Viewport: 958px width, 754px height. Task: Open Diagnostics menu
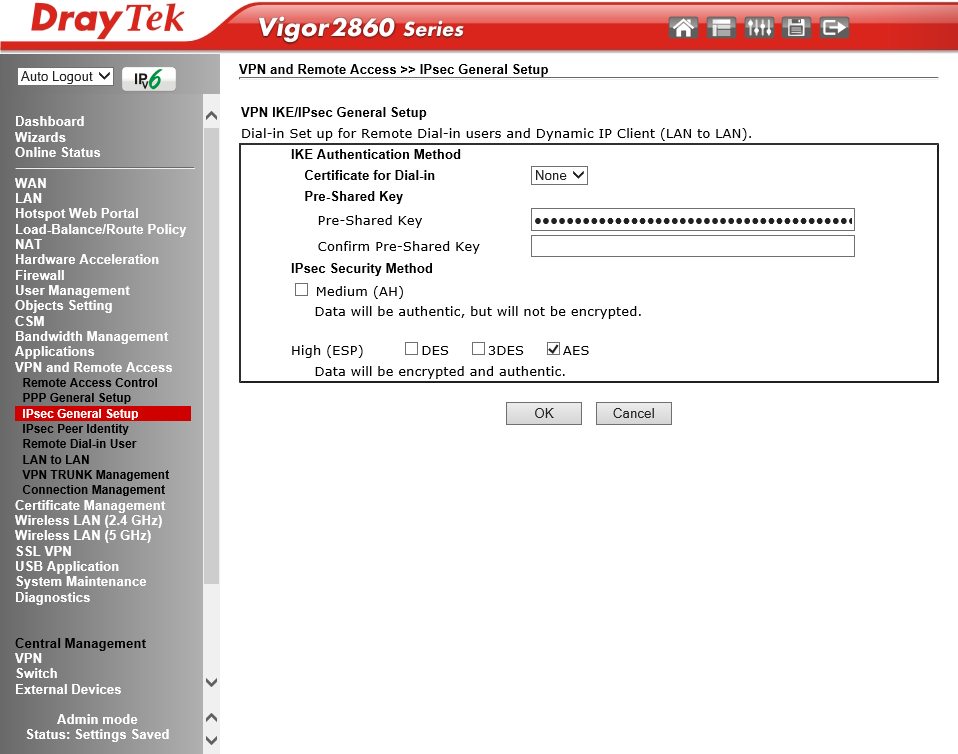point(53,598)
